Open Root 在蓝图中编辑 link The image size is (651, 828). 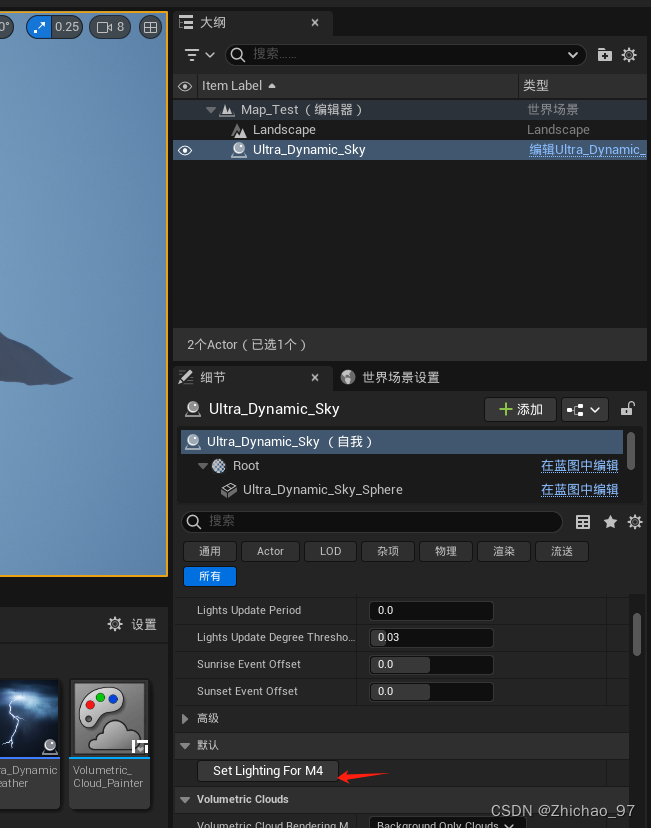[579, 466]
